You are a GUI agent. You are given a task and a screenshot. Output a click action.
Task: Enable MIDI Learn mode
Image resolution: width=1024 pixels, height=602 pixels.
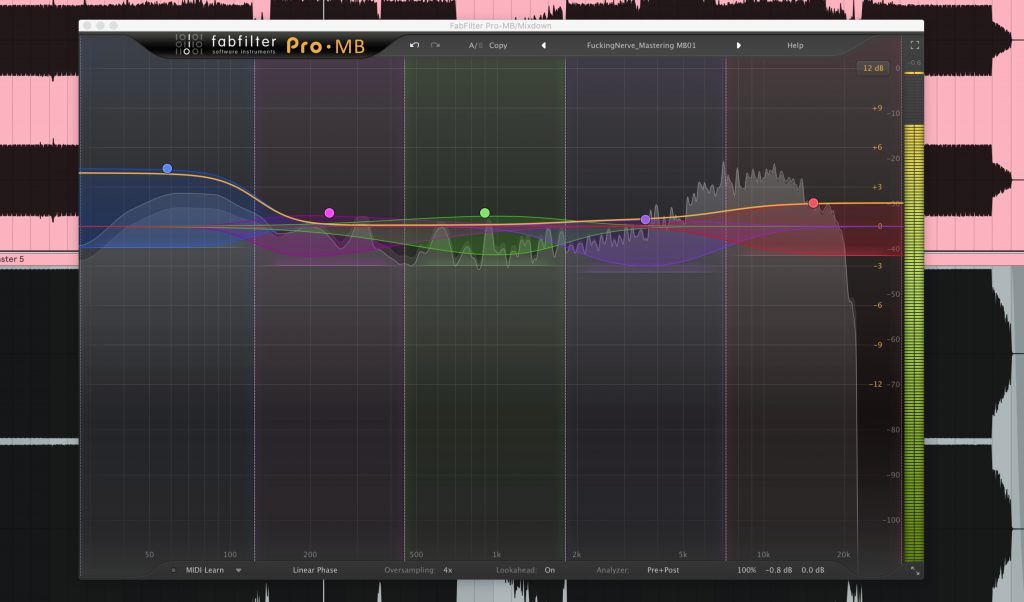pyautogui.click(x=203, y=568)
